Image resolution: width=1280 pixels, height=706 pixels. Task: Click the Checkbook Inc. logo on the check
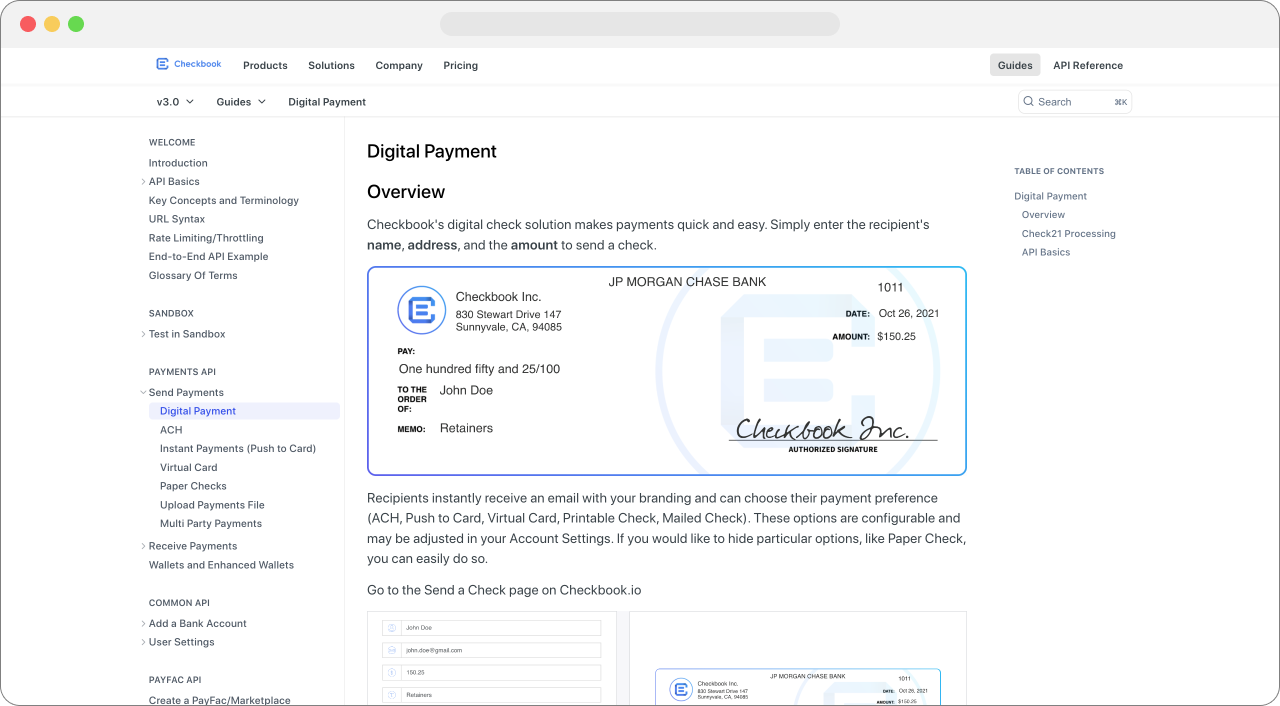pyautogui.click(x=421, y=310)
